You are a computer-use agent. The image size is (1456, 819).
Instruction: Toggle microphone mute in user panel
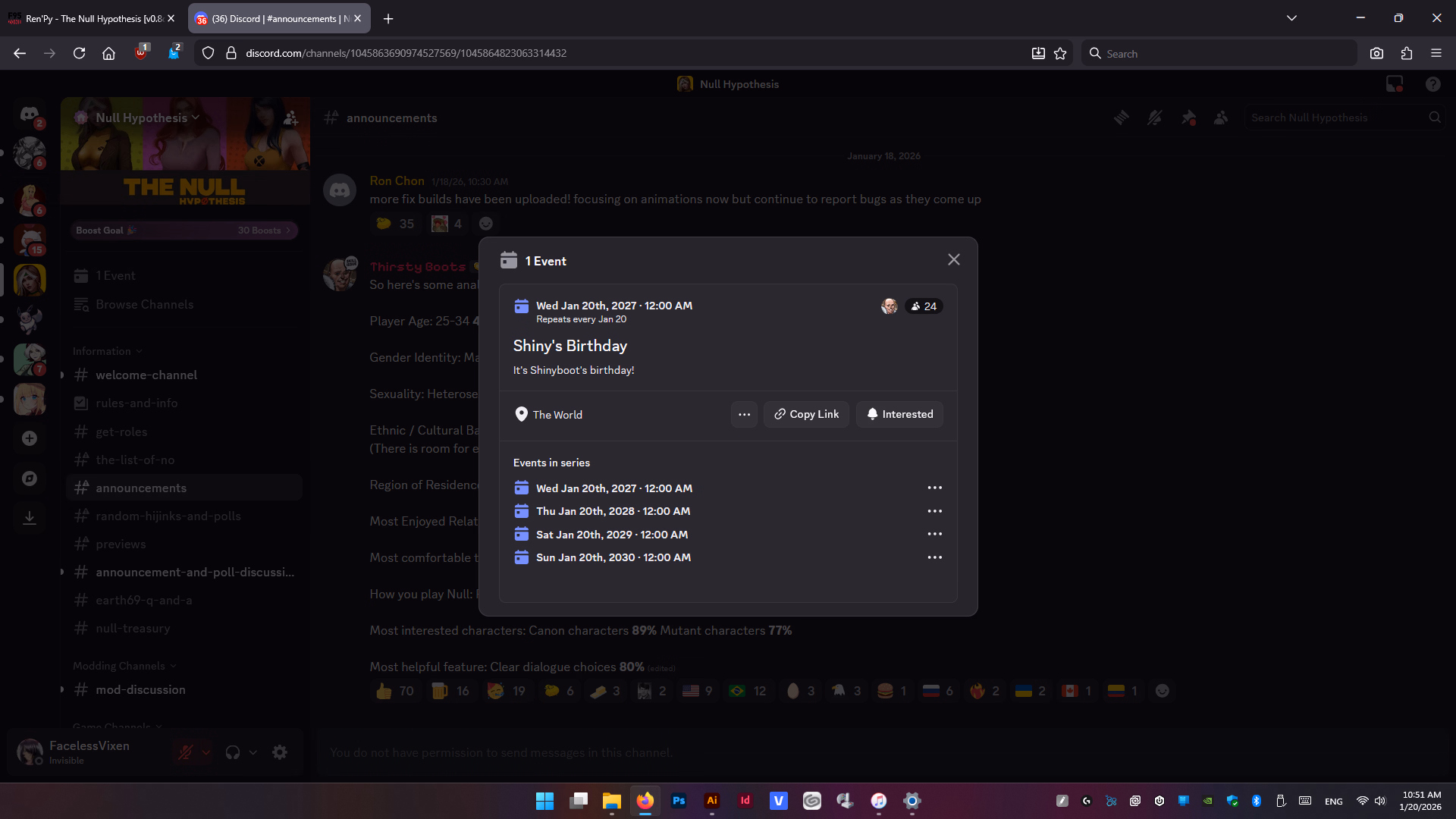[185, 752]
